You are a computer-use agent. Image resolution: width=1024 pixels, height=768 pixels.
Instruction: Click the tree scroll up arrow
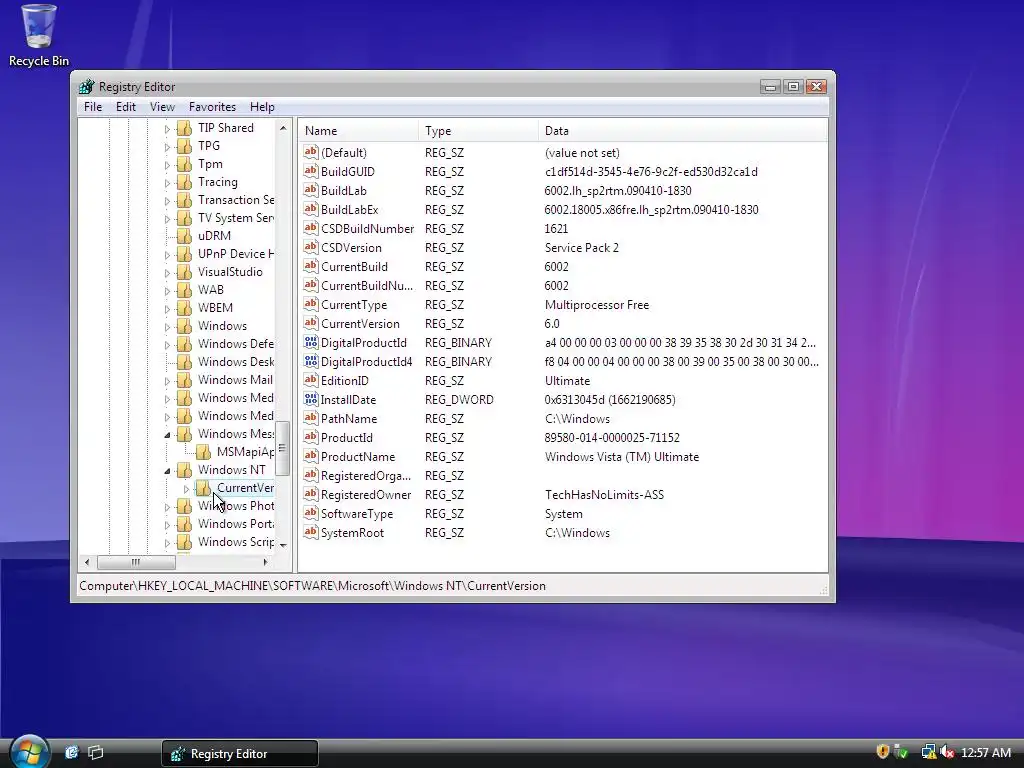(x=283, y=128)
